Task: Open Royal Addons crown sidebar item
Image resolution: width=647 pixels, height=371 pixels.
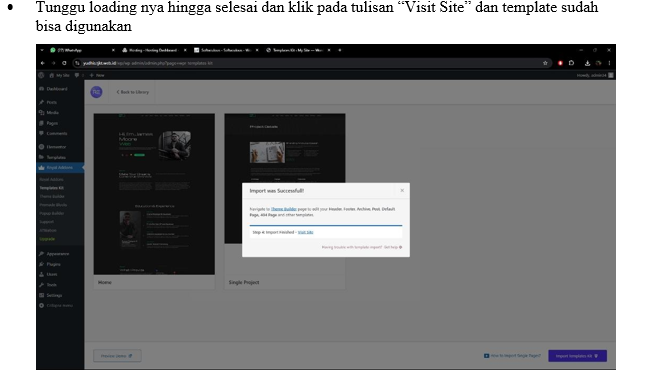Action: [59, 168]
